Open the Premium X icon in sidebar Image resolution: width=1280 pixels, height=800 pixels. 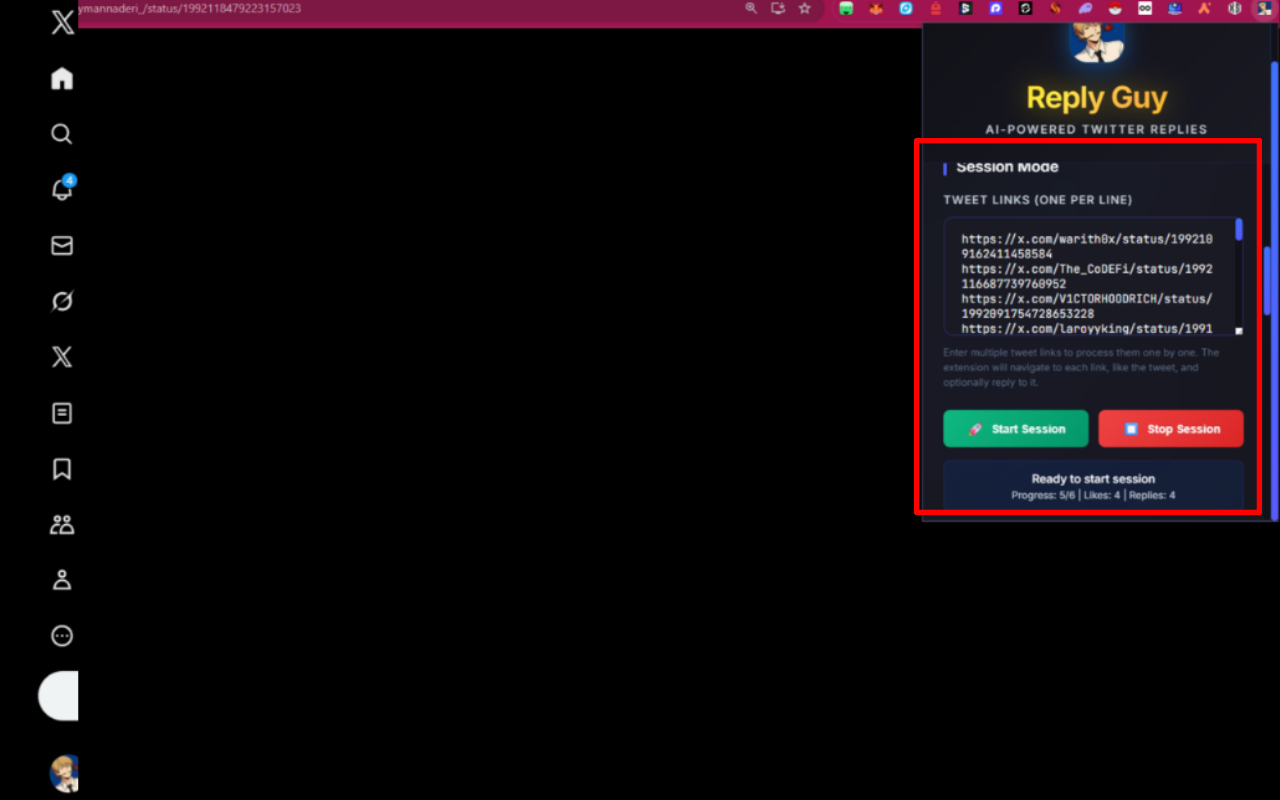62,357
